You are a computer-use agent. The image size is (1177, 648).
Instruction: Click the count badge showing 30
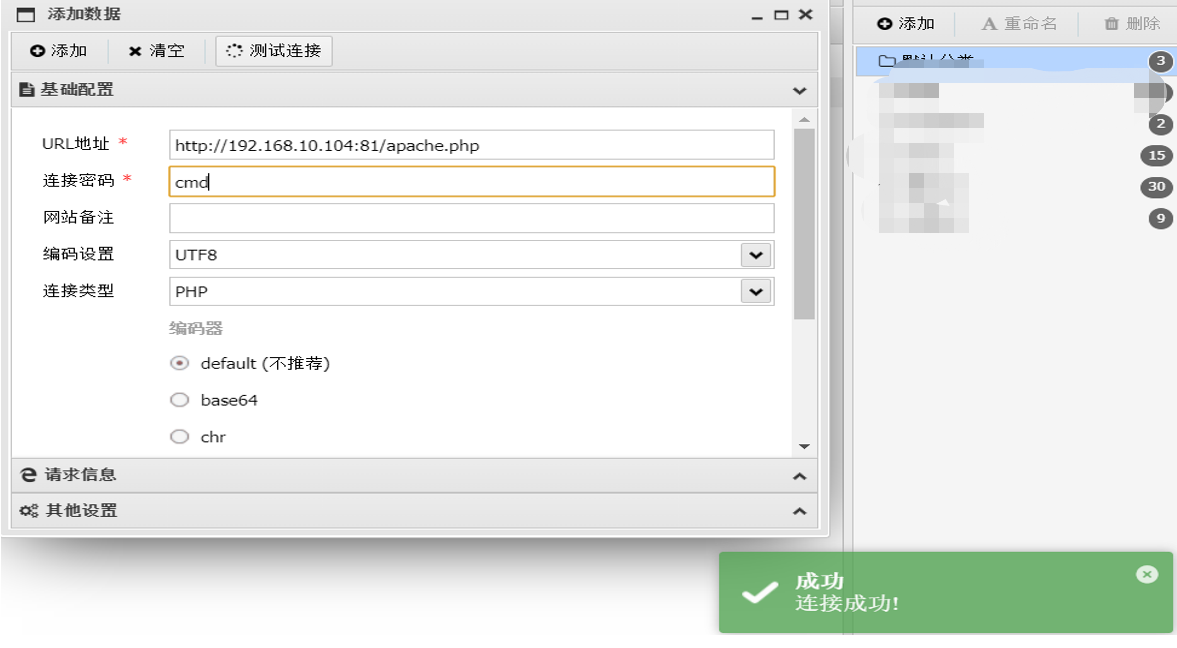click(1157, 187)
